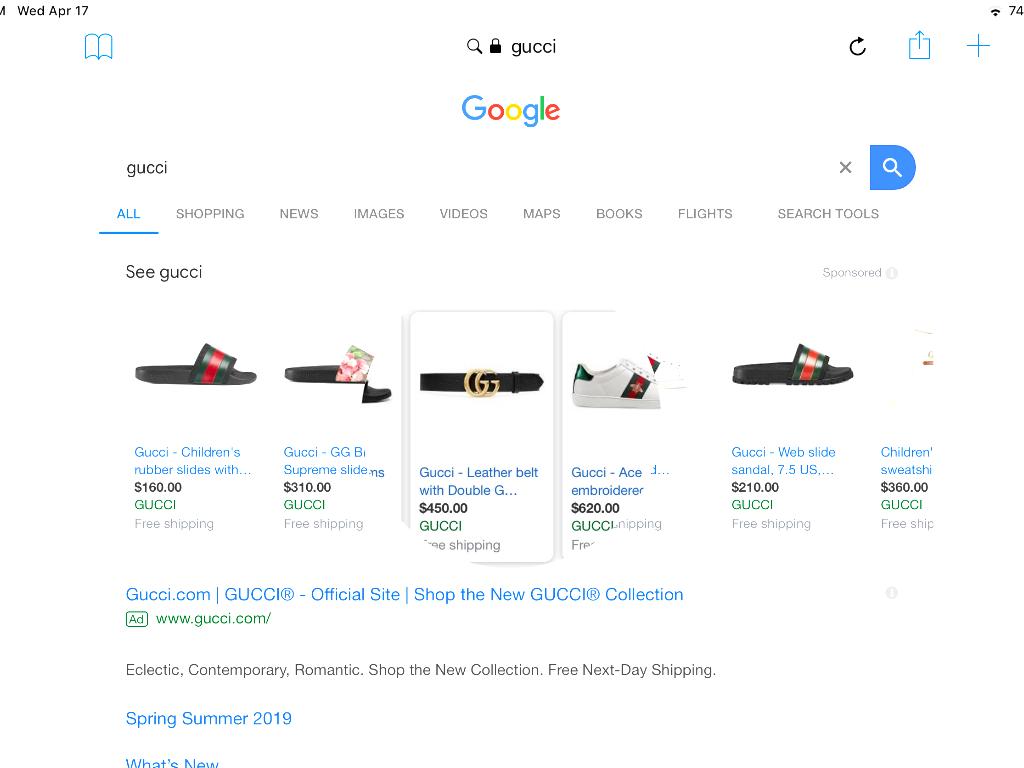Open the share sheet icon
Viewport: 1024px width, 768px height.
pos(919,46)
